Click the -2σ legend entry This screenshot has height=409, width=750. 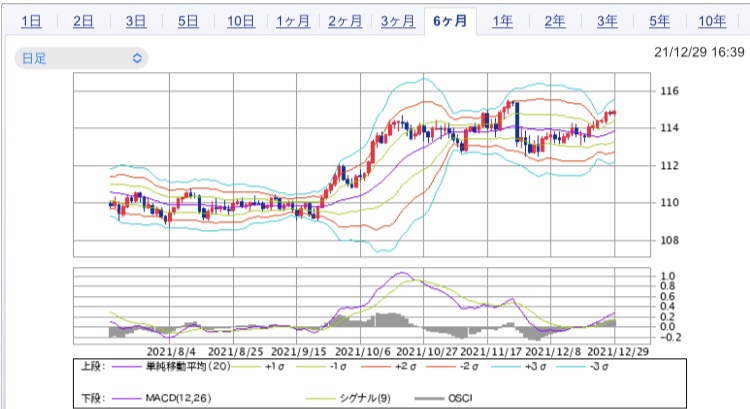tap(469, 367)
